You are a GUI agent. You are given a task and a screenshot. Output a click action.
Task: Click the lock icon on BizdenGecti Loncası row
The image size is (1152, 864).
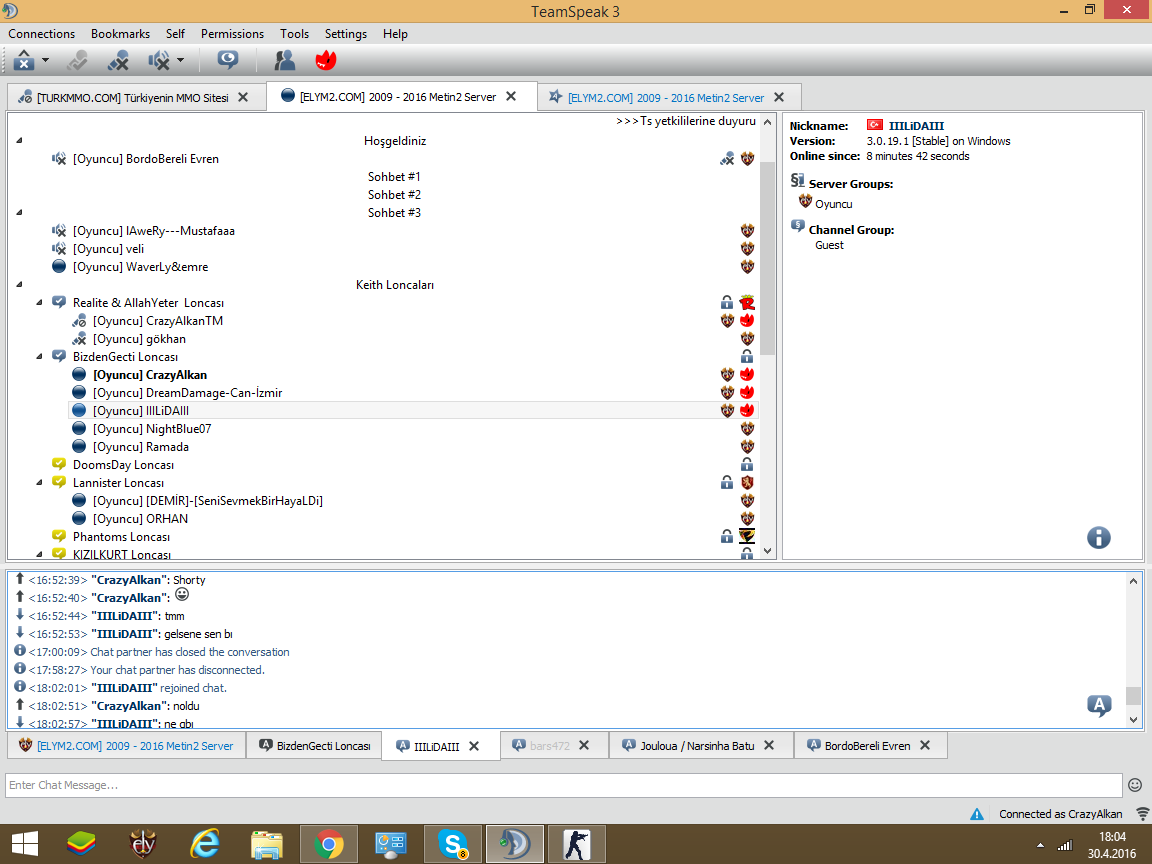[747, 357]
